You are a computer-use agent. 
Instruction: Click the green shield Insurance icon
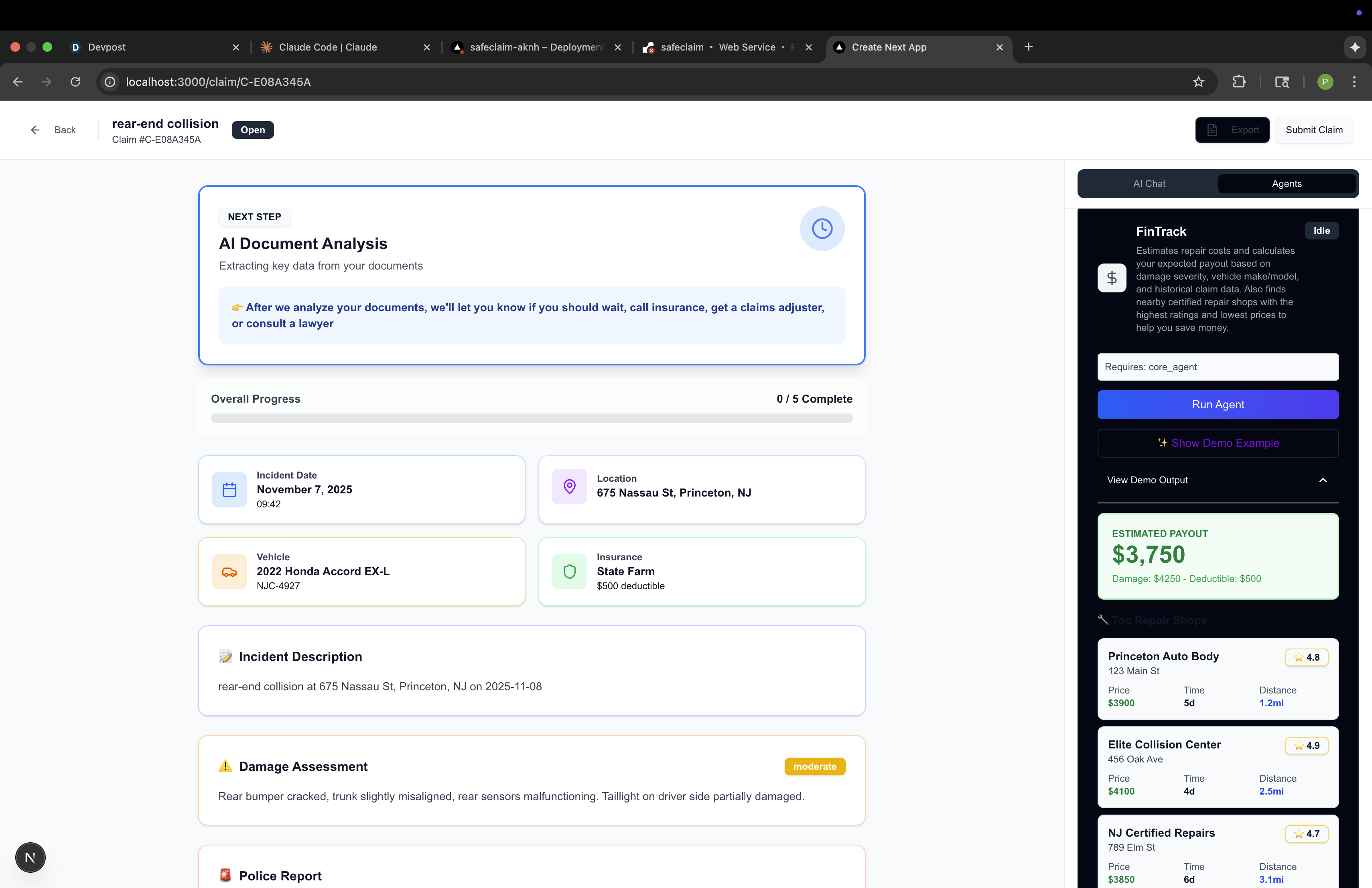(569, 572)
